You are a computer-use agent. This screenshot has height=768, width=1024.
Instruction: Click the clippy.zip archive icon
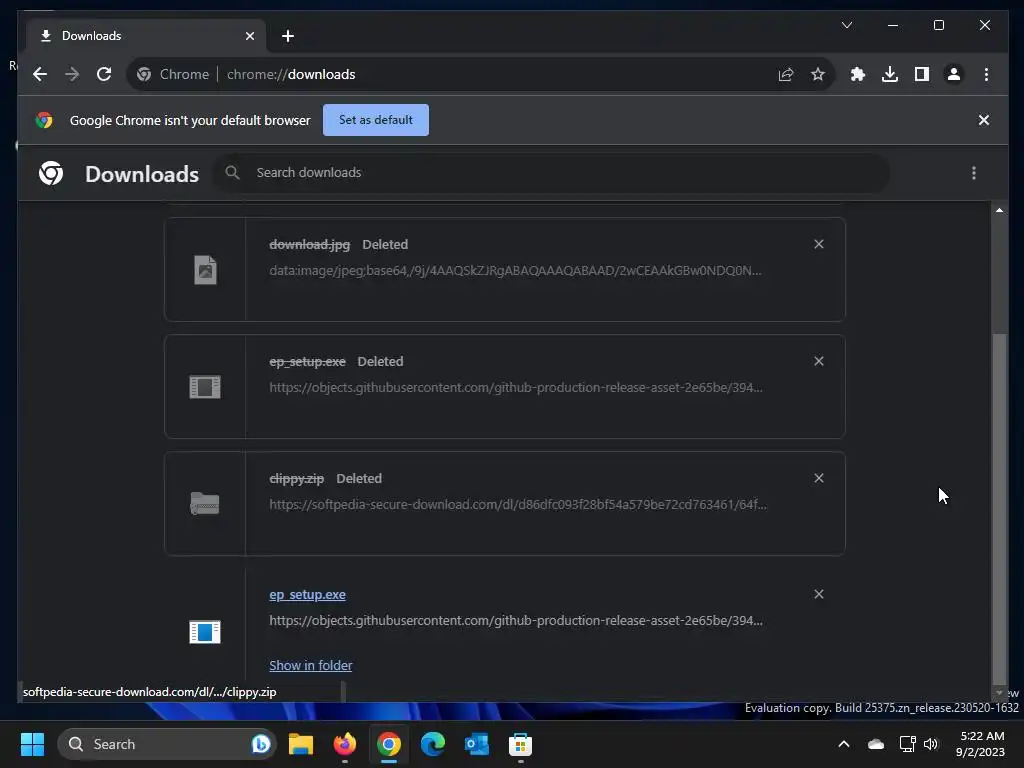205,504
